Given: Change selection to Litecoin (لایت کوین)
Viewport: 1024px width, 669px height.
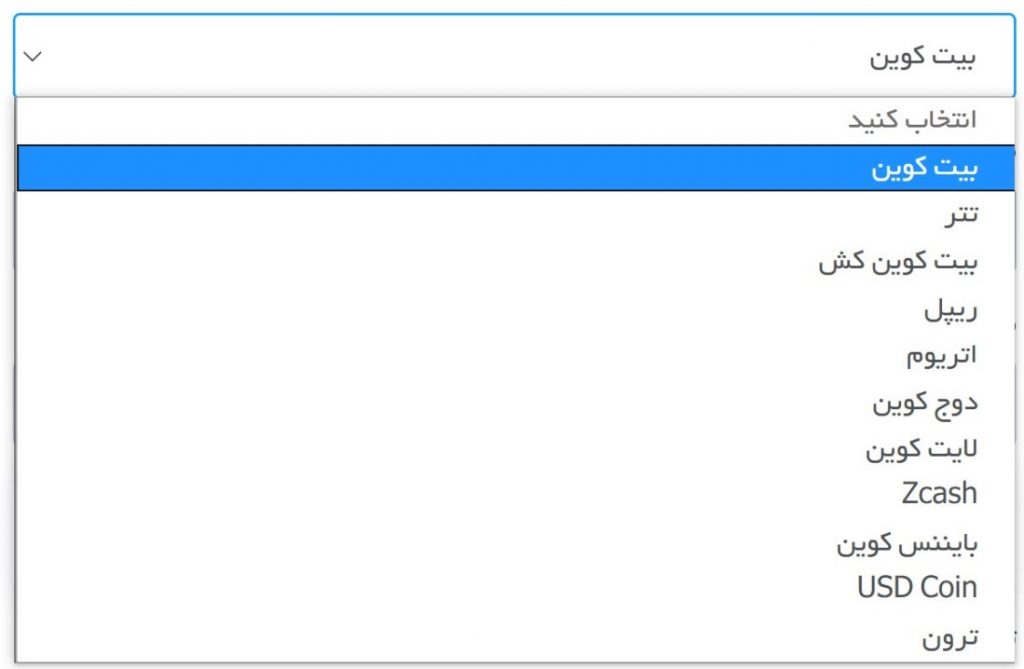Looking at the screenshot, I should (515, 449).
